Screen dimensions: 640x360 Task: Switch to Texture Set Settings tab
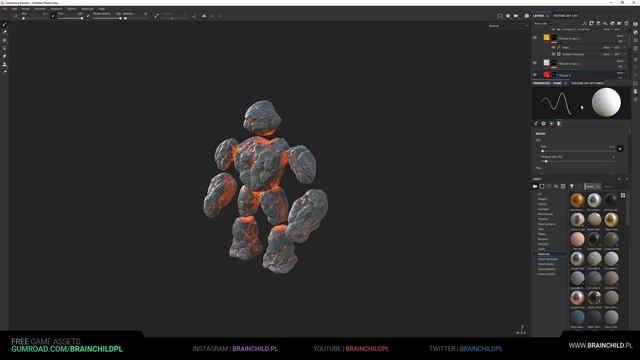(587, 83)
